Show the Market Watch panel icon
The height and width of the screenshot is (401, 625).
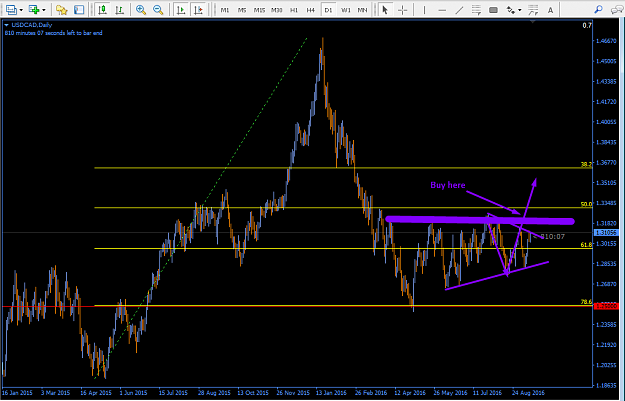click(x=79, y=10)
